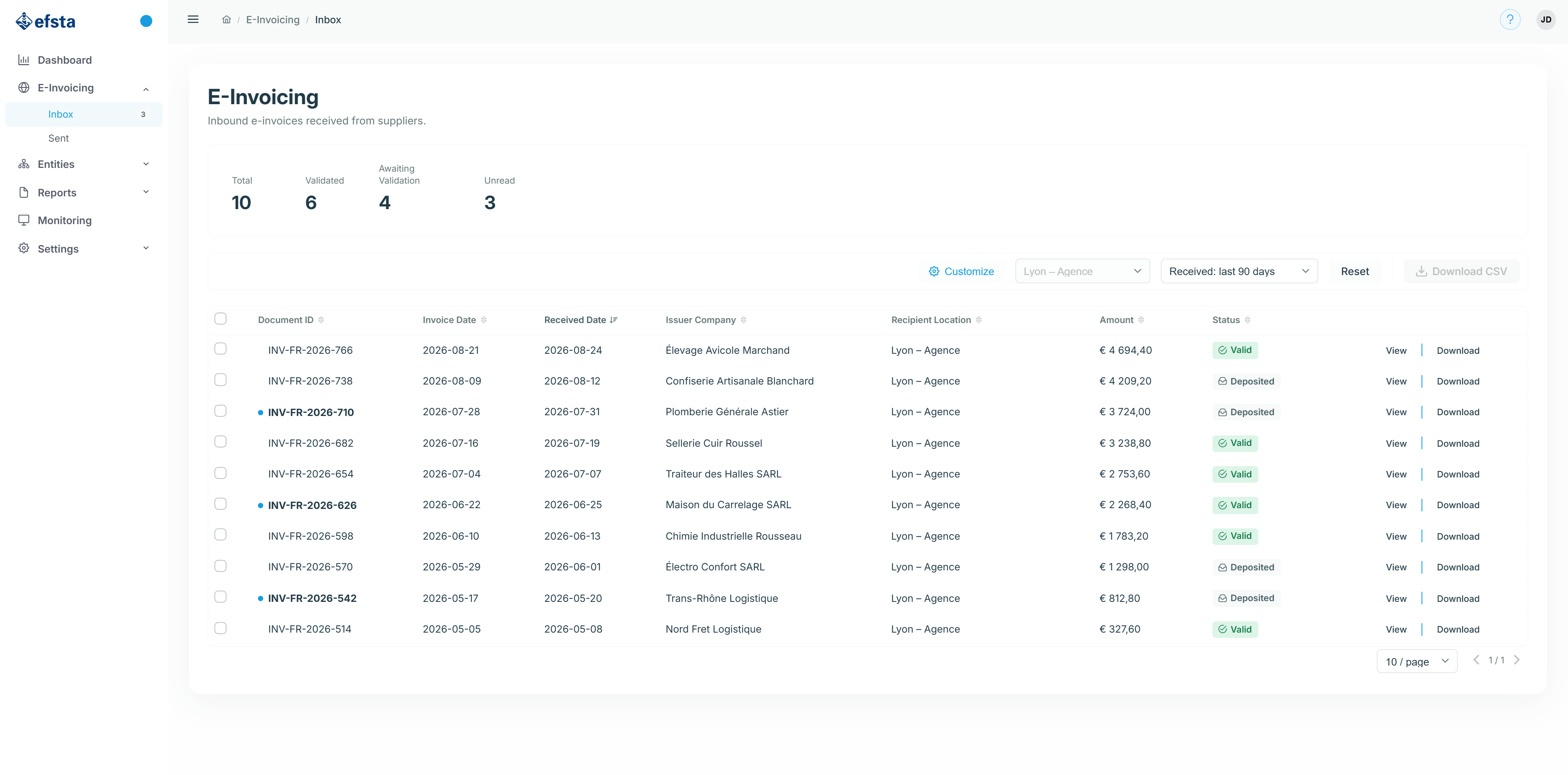Expand the Settings sidebar chevron

point(146,248)
